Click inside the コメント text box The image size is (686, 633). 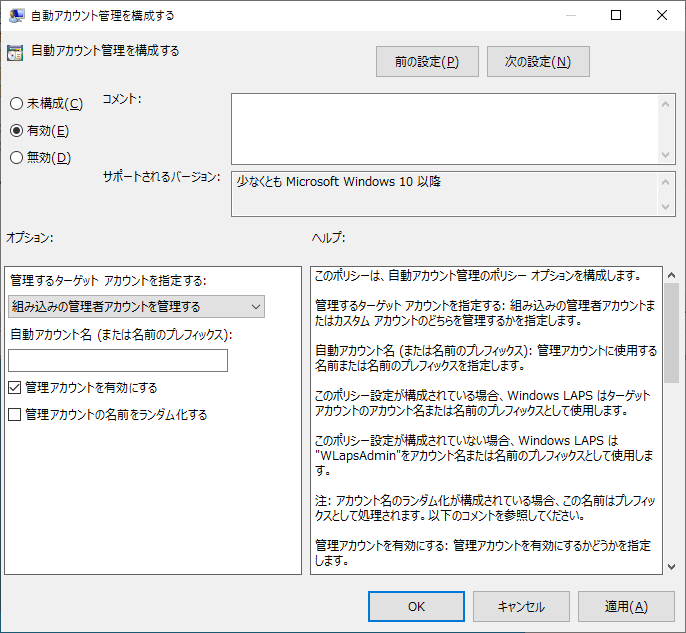(x=444, y=128)
